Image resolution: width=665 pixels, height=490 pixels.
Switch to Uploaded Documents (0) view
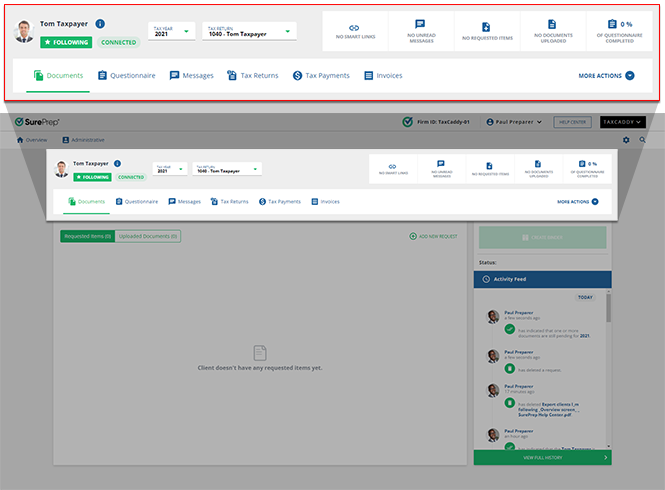click(148, 236)
